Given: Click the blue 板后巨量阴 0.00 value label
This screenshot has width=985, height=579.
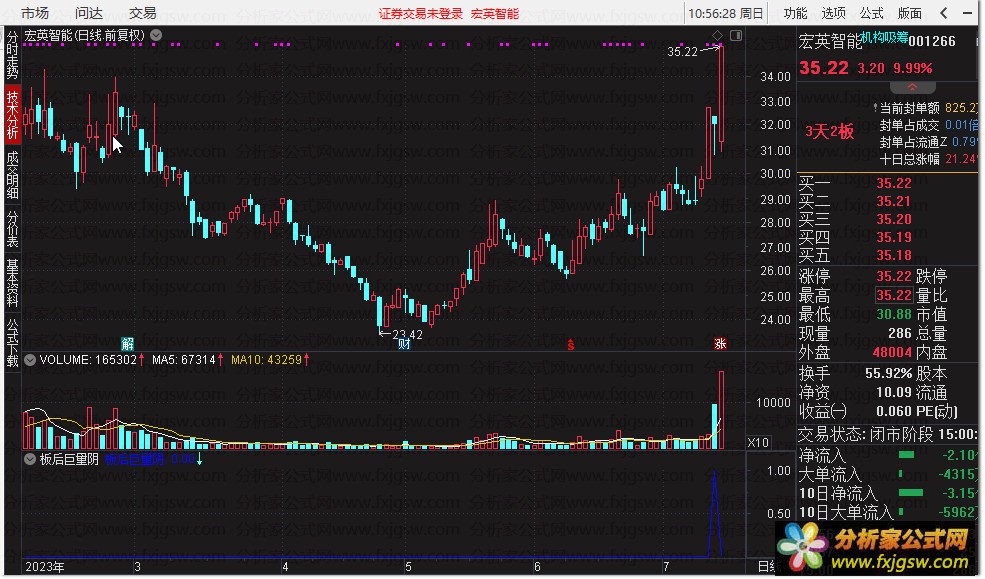Looking at the screenshot, I should tap(153, 459).
